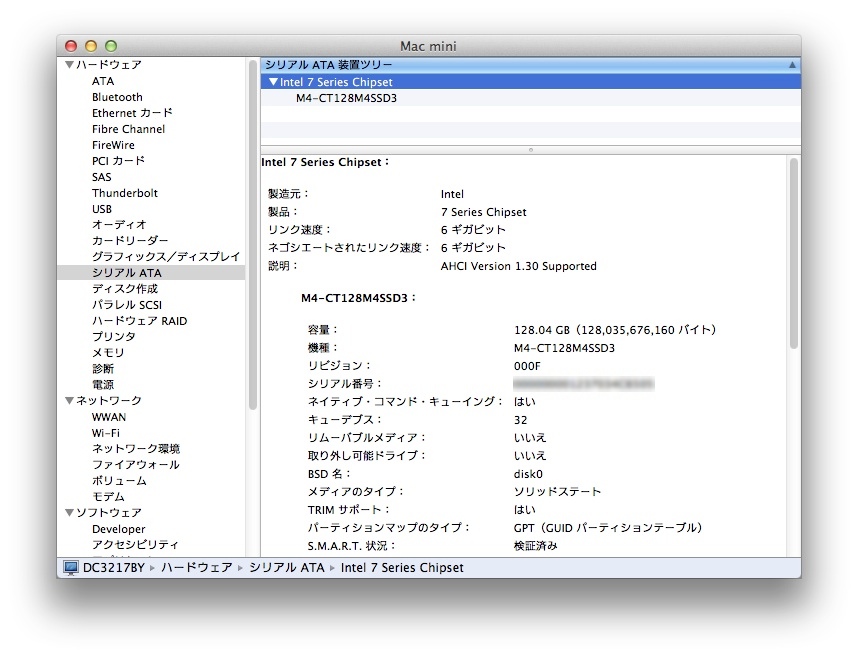Collapse the ネットワーク section triangle
858x657 pixels.
coord(69,400)
